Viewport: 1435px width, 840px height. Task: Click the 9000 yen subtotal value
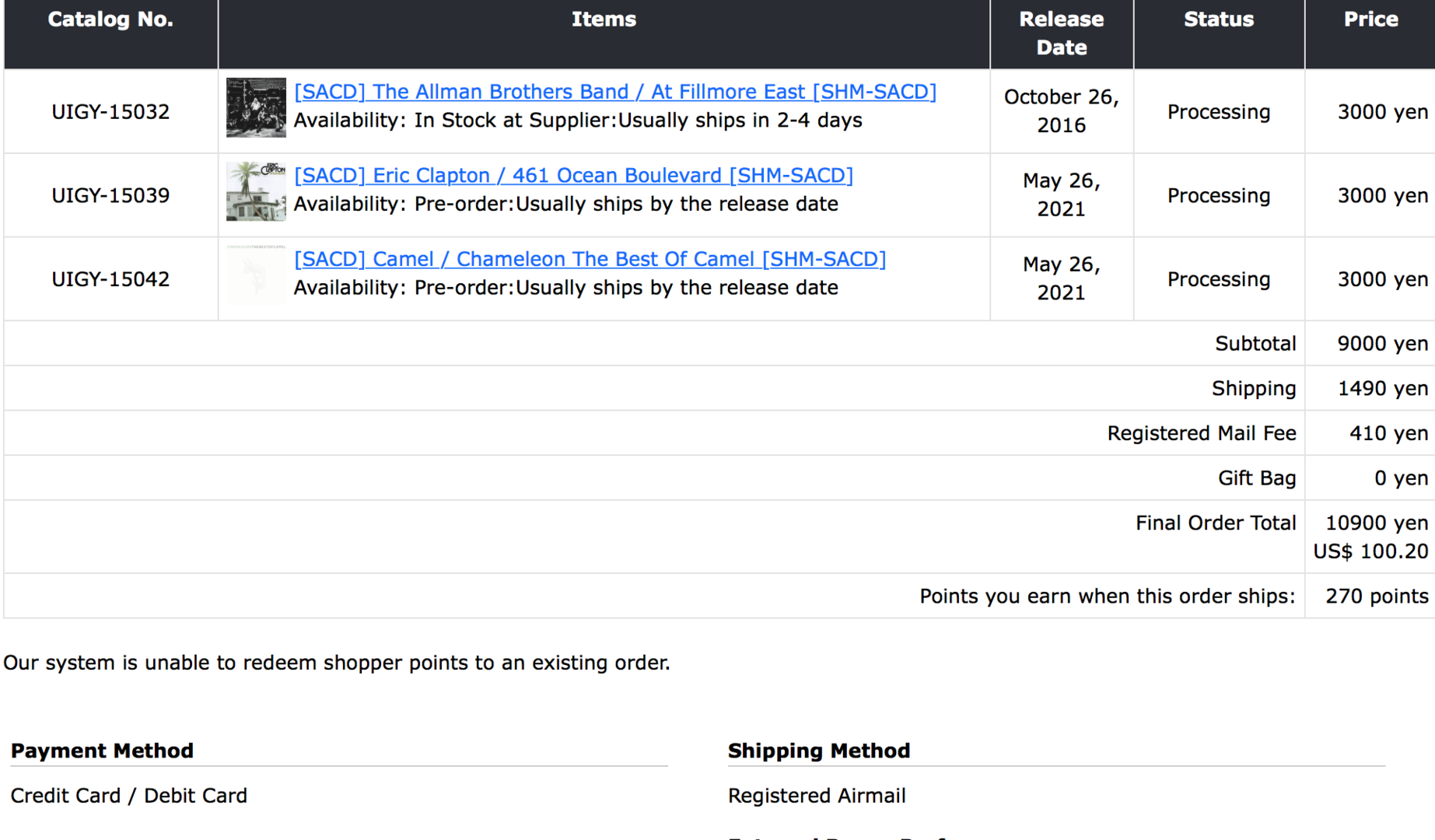click(x=1382, y=345)
